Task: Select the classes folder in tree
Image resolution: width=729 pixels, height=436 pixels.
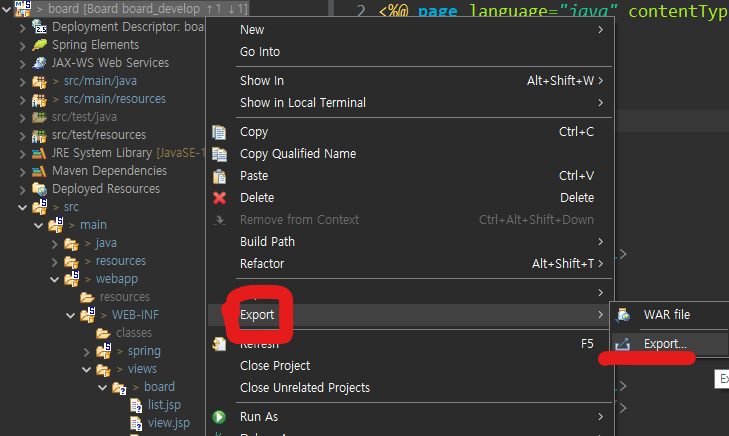Action: pyautogui.click(x=134, y=333)
